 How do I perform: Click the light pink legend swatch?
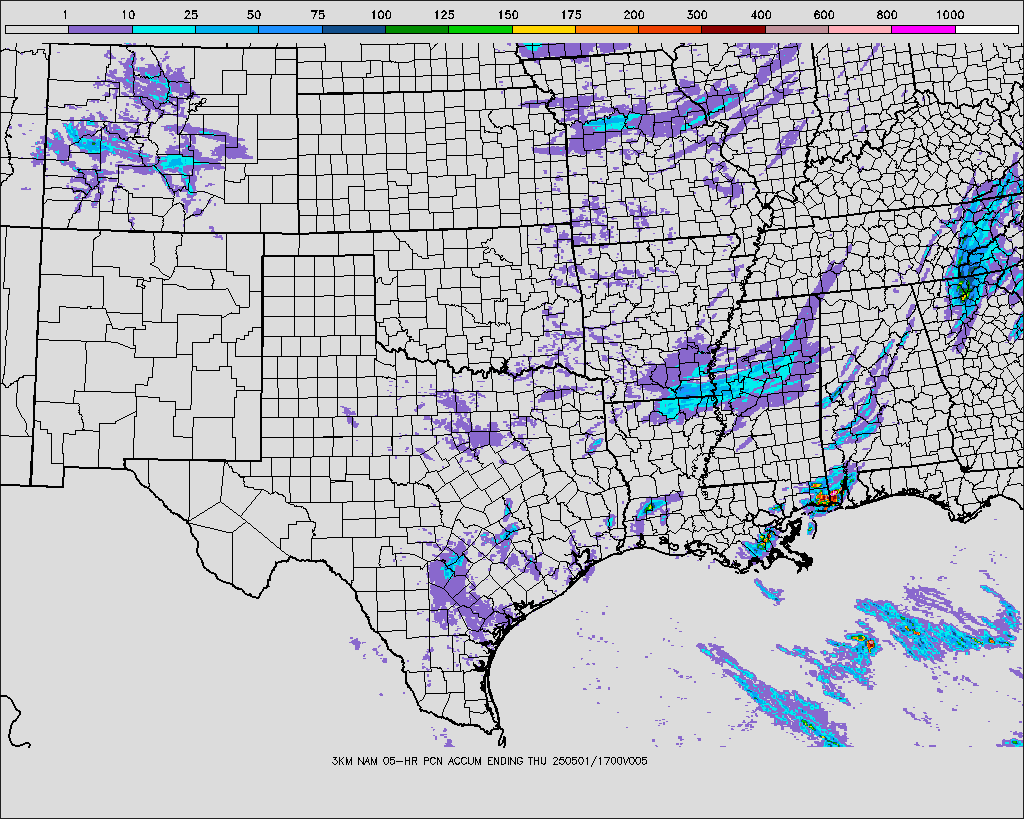point(860,30)
